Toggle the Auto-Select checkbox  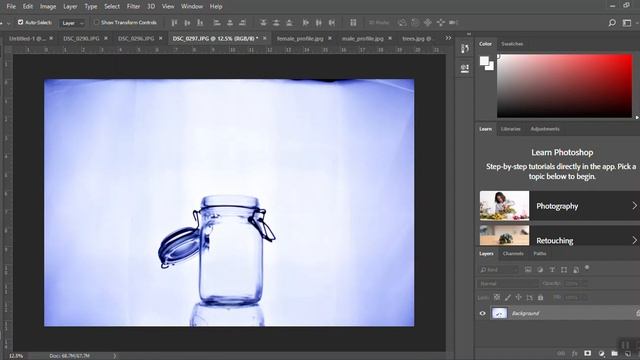point(20,22)
